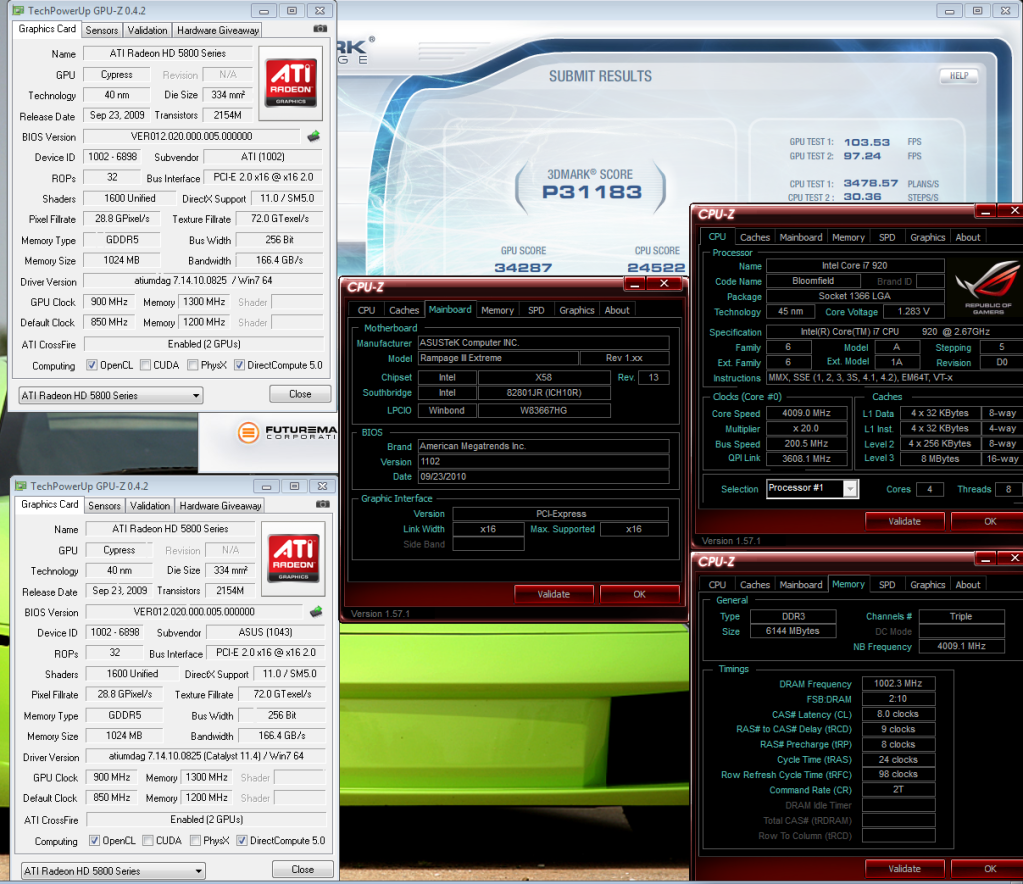Click HELP button in 3DMark results window
The width and height of the screenshot is (1023, 884).
[959, 76]
